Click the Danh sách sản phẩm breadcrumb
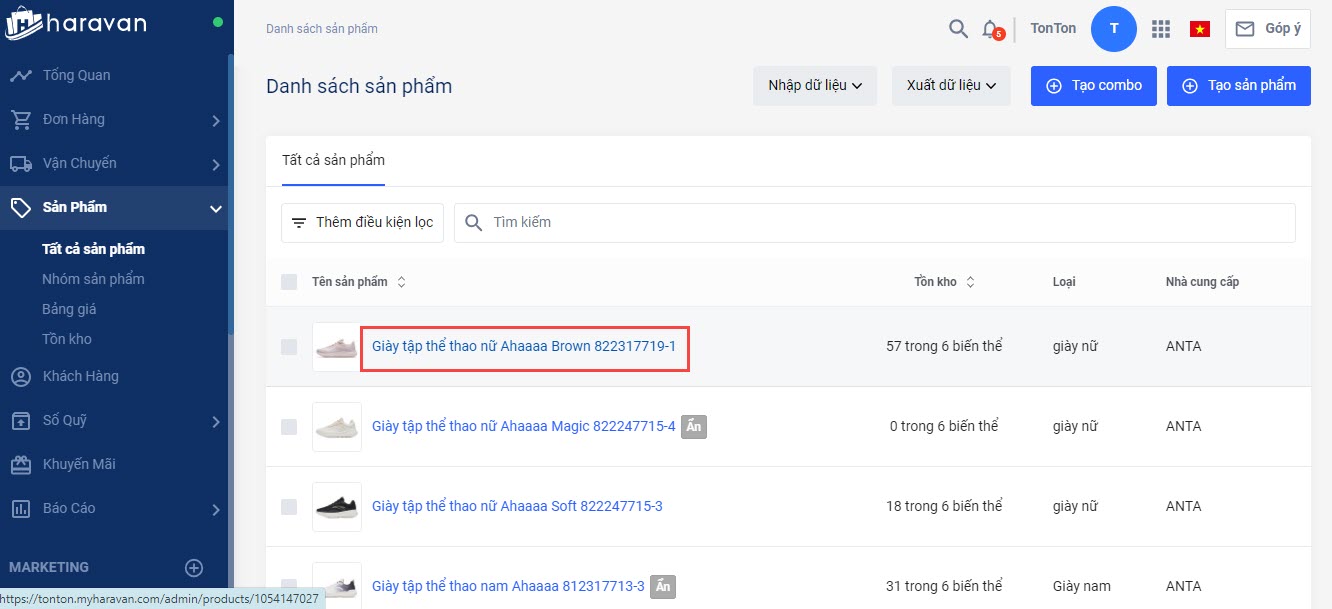 (322, 29)
